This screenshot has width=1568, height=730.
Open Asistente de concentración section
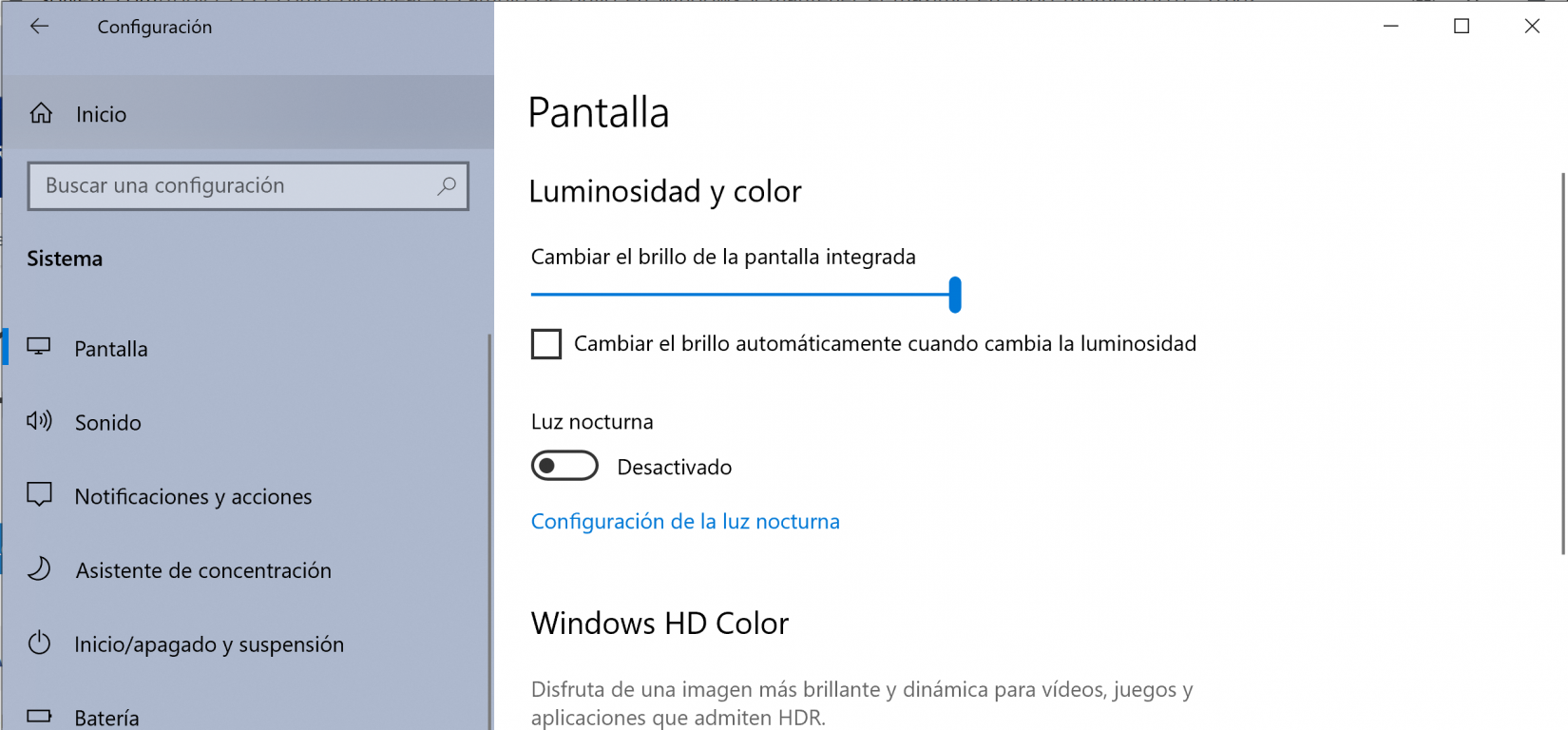203,571
